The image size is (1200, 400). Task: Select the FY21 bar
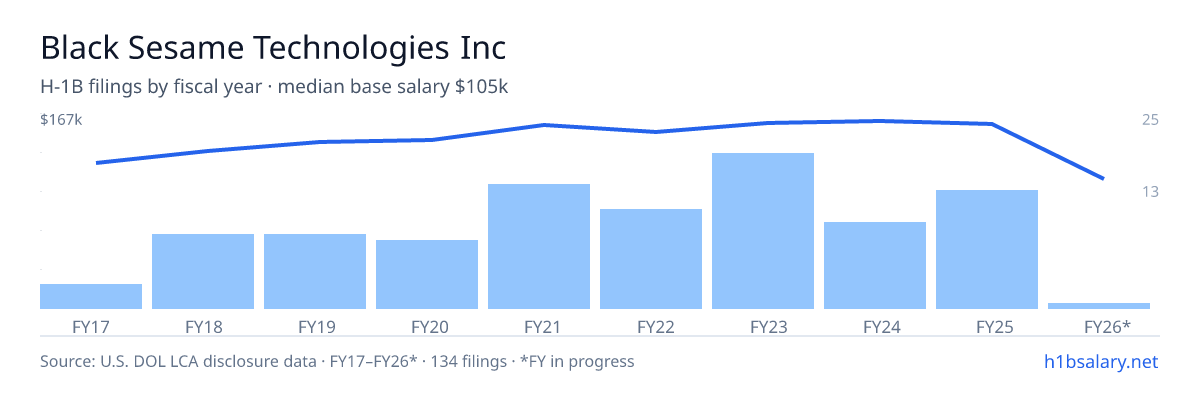[x=539, y=246]
